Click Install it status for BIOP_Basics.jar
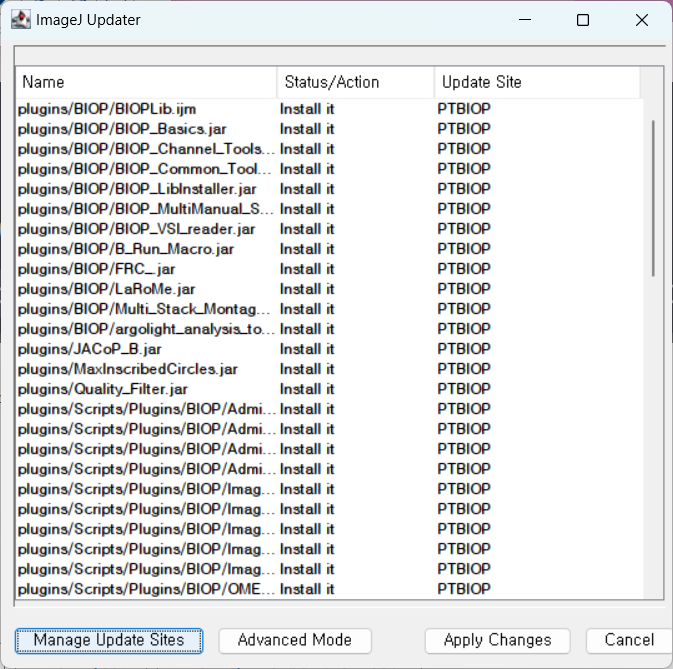 (307, 129)
